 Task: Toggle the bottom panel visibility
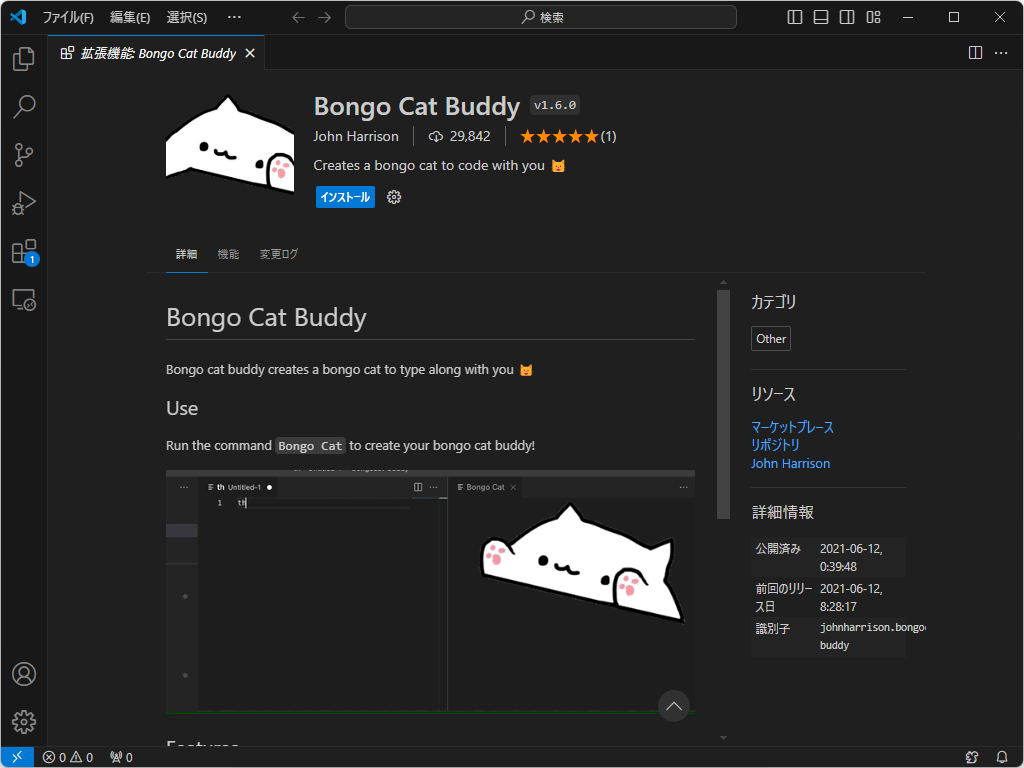pos(820,17)
